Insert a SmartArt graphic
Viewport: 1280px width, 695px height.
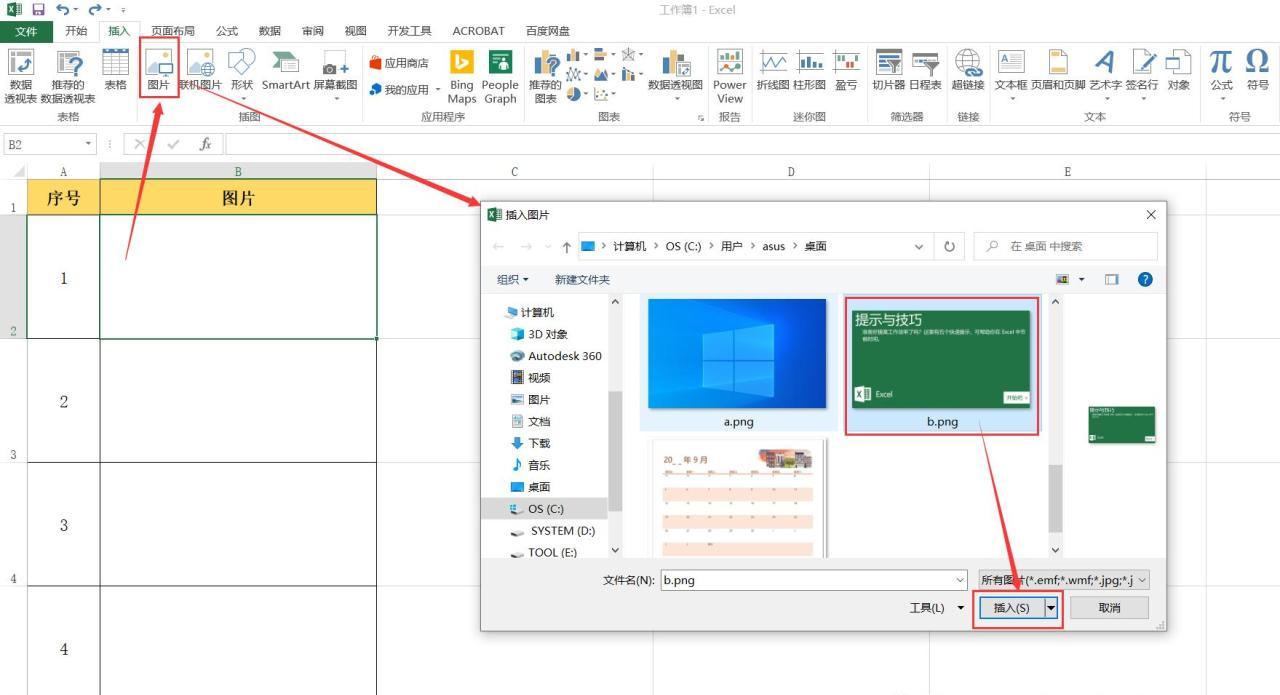click(285, 70)
